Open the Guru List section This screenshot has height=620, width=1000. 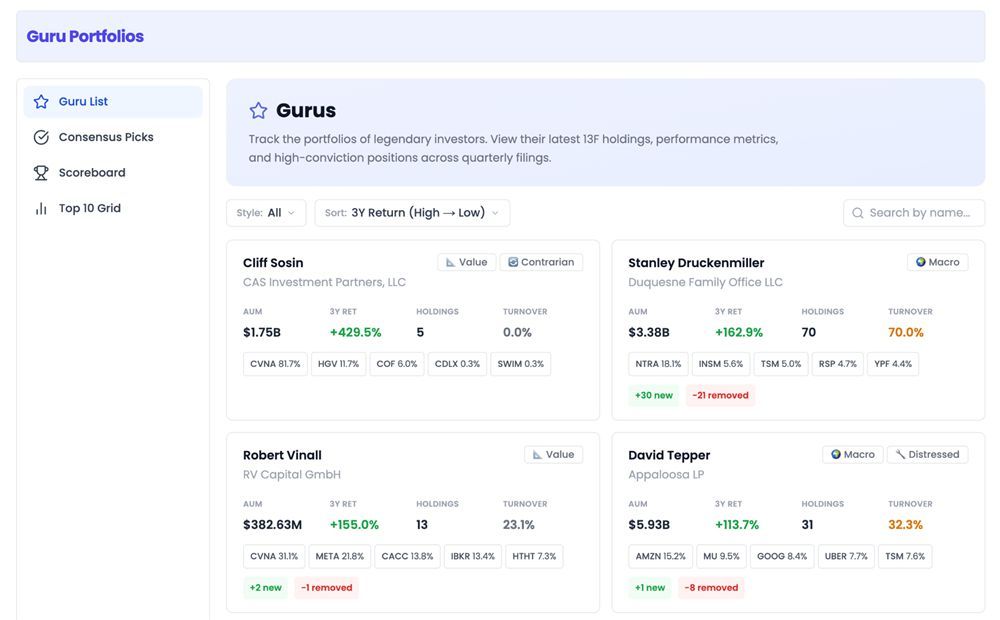click(x=113, y=101)
